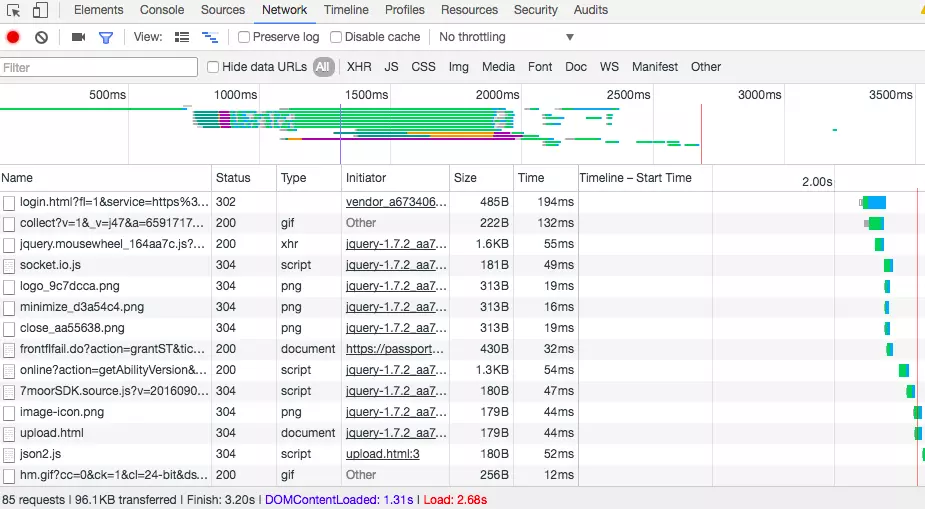Clear the network log
The image size is (925, 509).
pos(41,37)
